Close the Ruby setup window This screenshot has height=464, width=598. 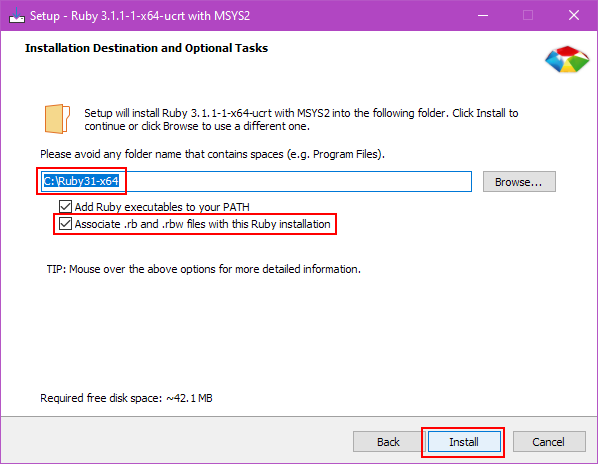coord(574,16)
